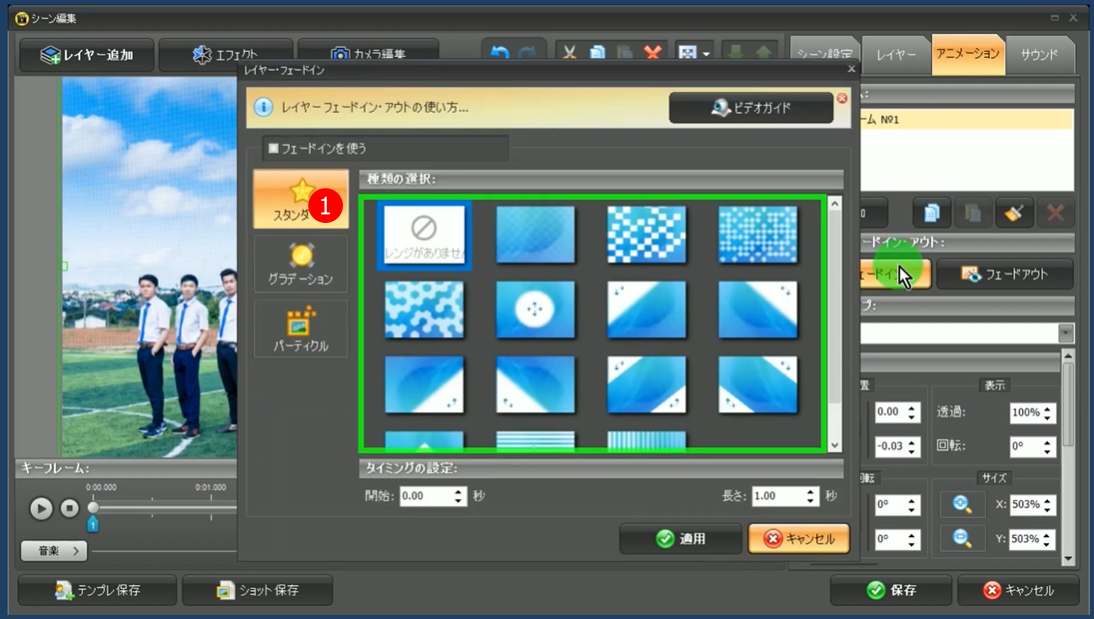
Task: Select the Particle fade category icon
Action: 300,330
